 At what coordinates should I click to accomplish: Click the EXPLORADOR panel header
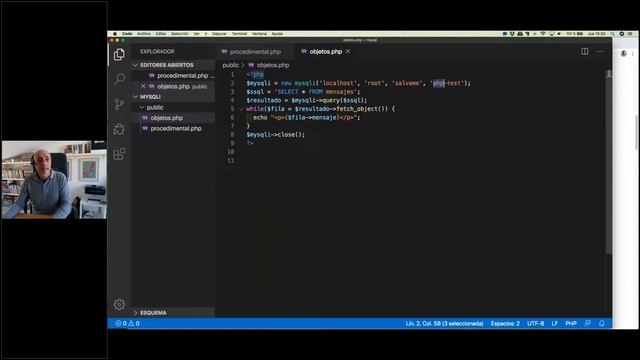[x=158, y=51]
